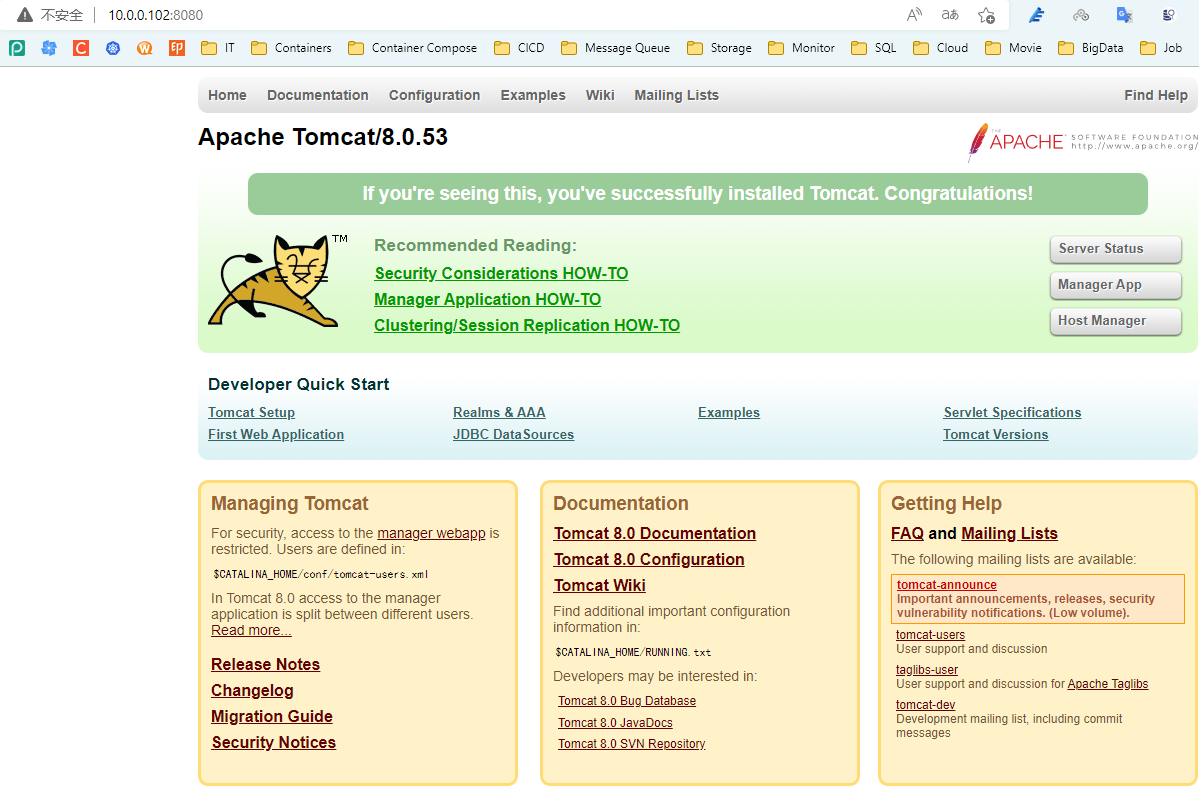Screen dimensions: 1199x793
Task: Open the First Web Application link
Action: coord(276,435)
